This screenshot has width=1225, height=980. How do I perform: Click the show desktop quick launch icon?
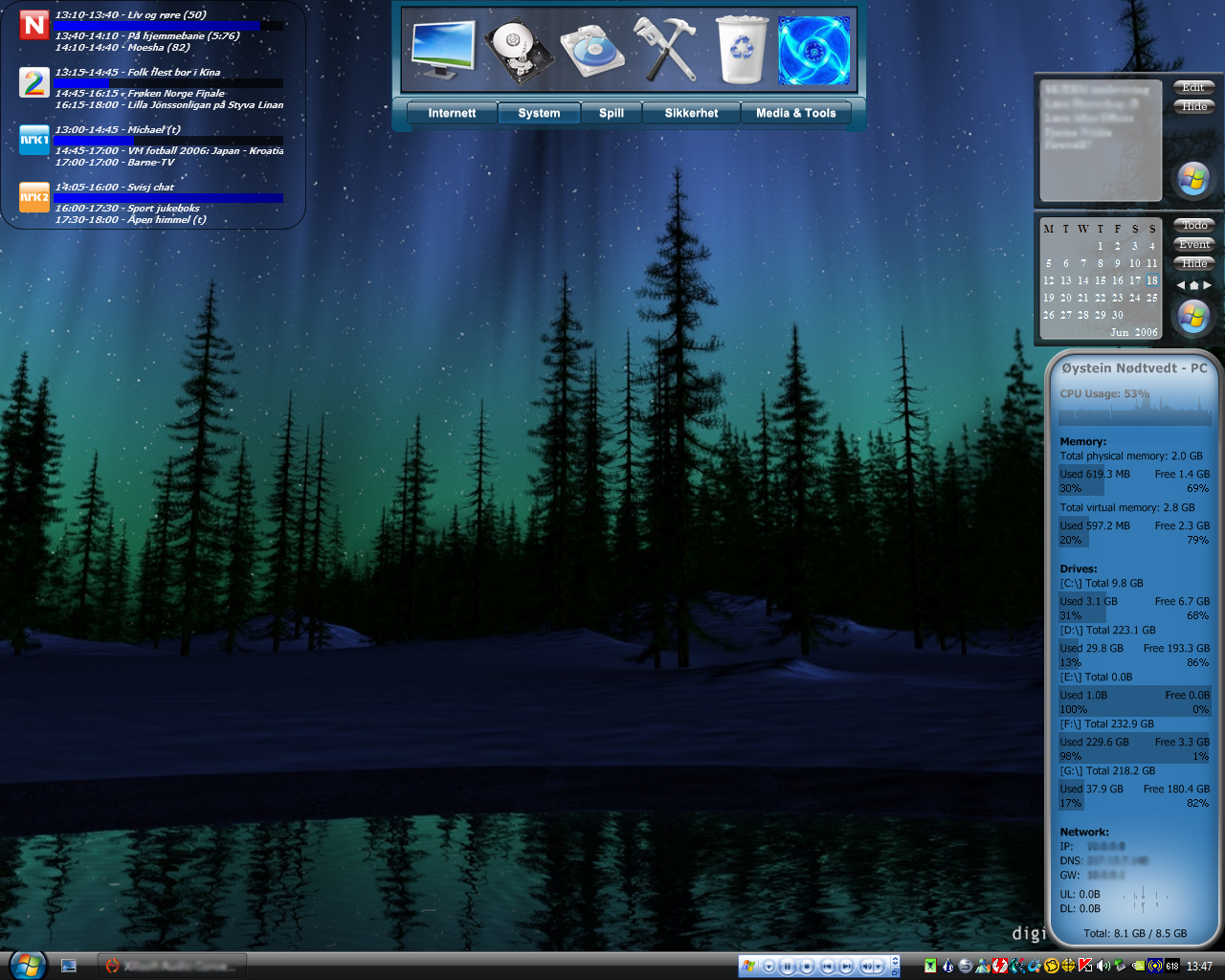(69, 966)
